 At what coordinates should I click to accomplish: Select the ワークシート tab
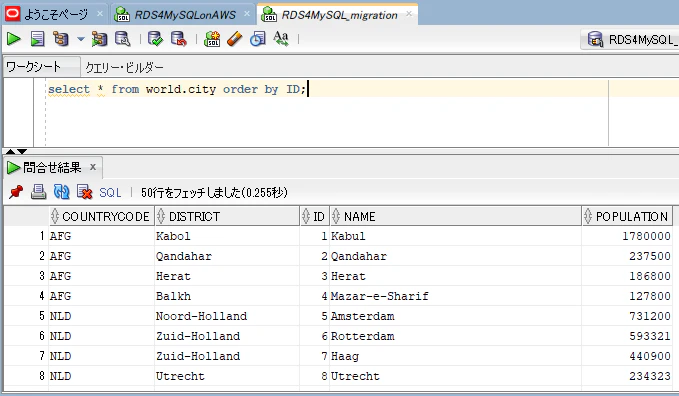[42, 67]
